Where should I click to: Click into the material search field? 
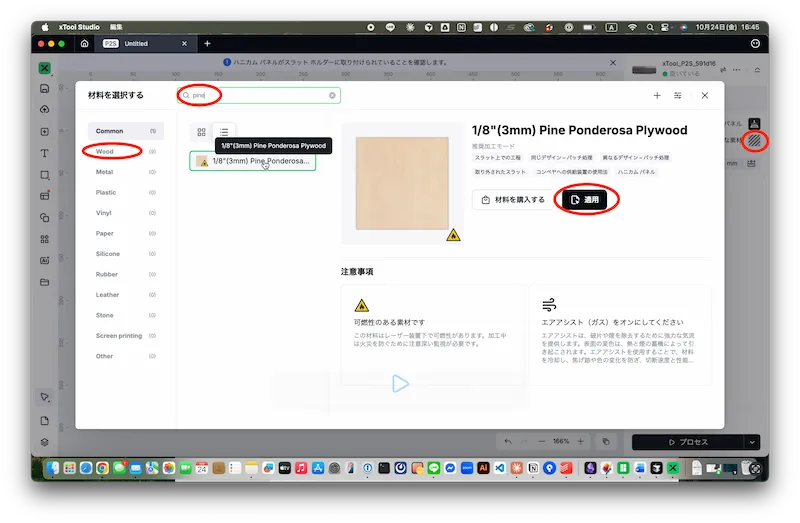(x=258, y=96)
